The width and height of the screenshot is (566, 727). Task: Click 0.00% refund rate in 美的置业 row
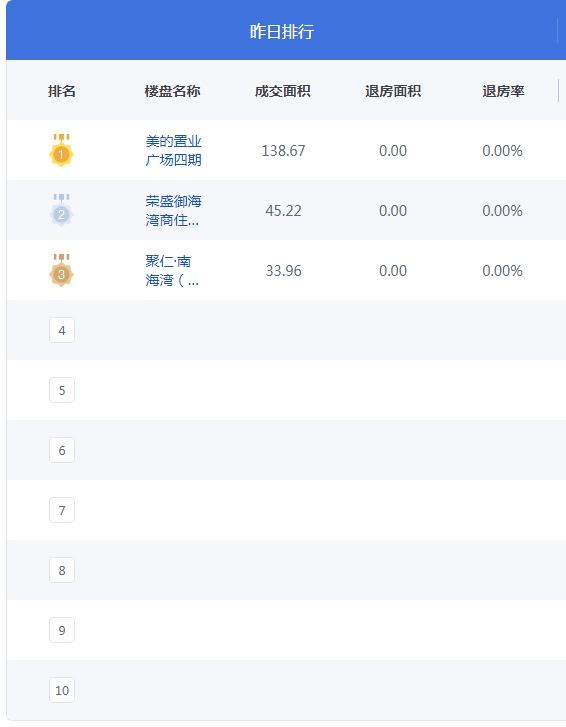(x=502, y=151)
